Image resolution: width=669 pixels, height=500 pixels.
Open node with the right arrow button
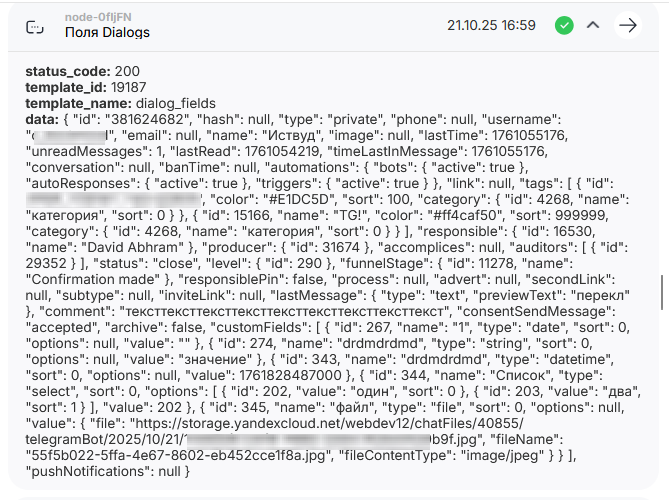coord(628,26)
